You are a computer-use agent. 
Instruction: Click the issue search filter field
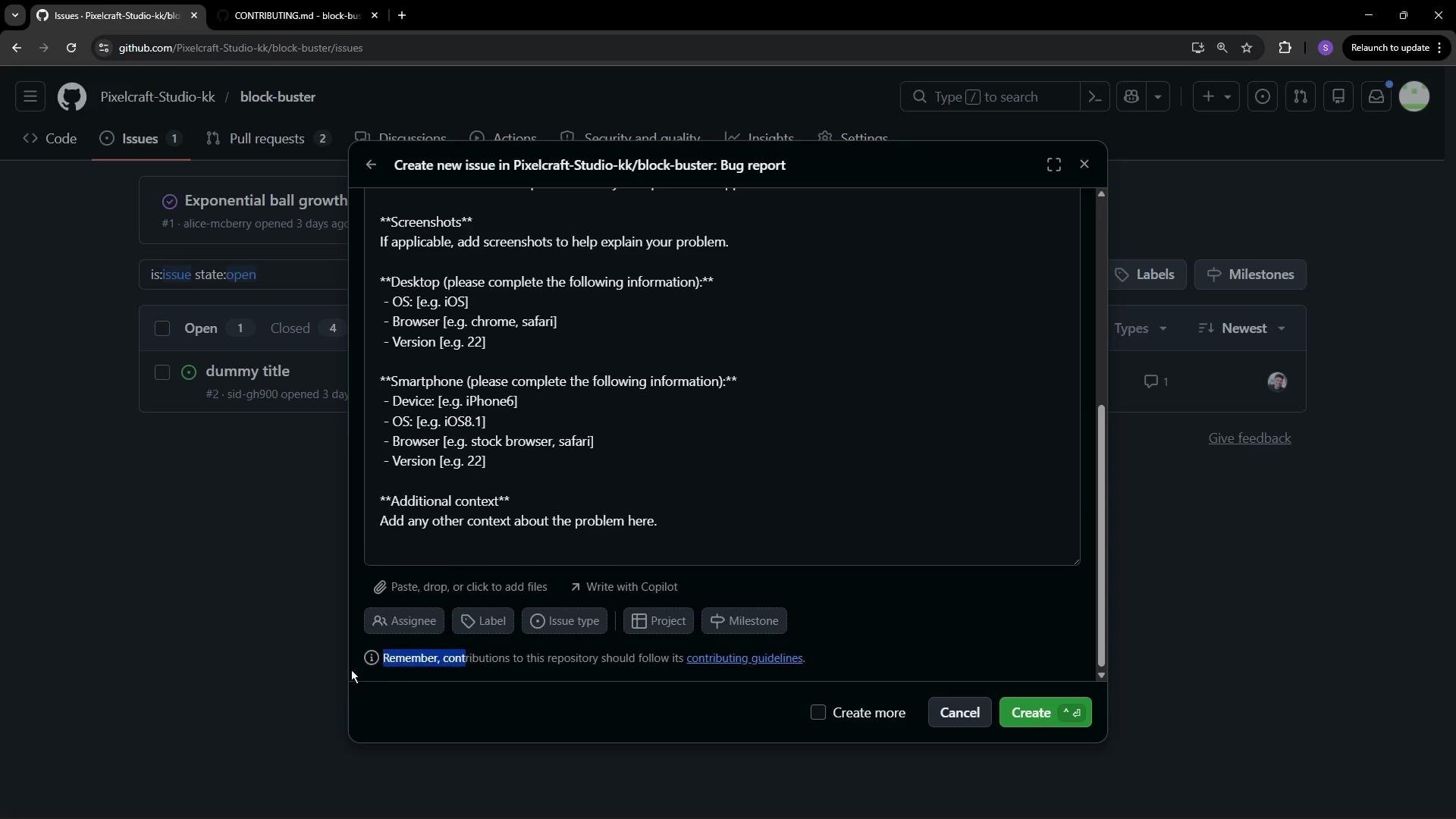click(x=244, y=275)
